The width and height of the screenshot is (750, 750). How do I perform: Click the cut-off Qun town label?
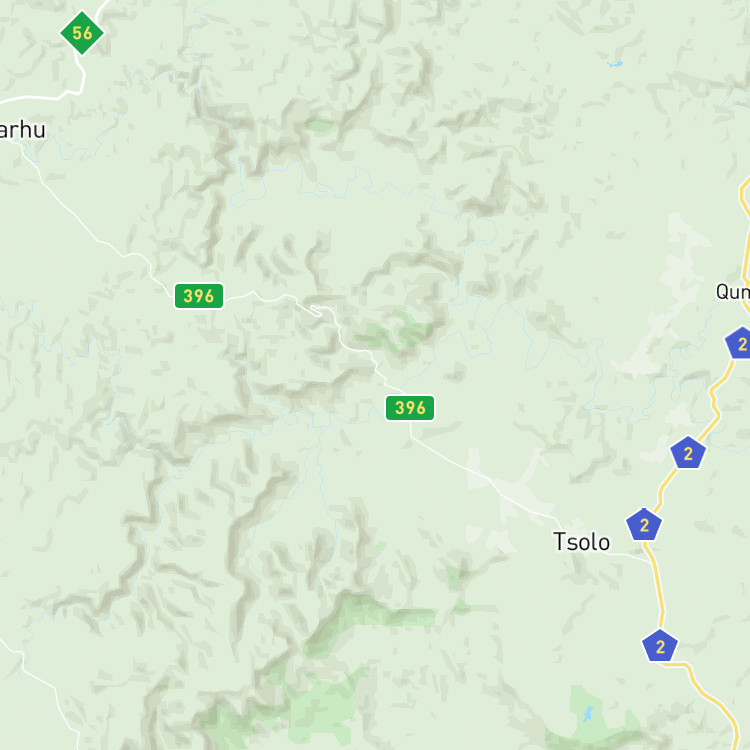(x=733, y=291)
